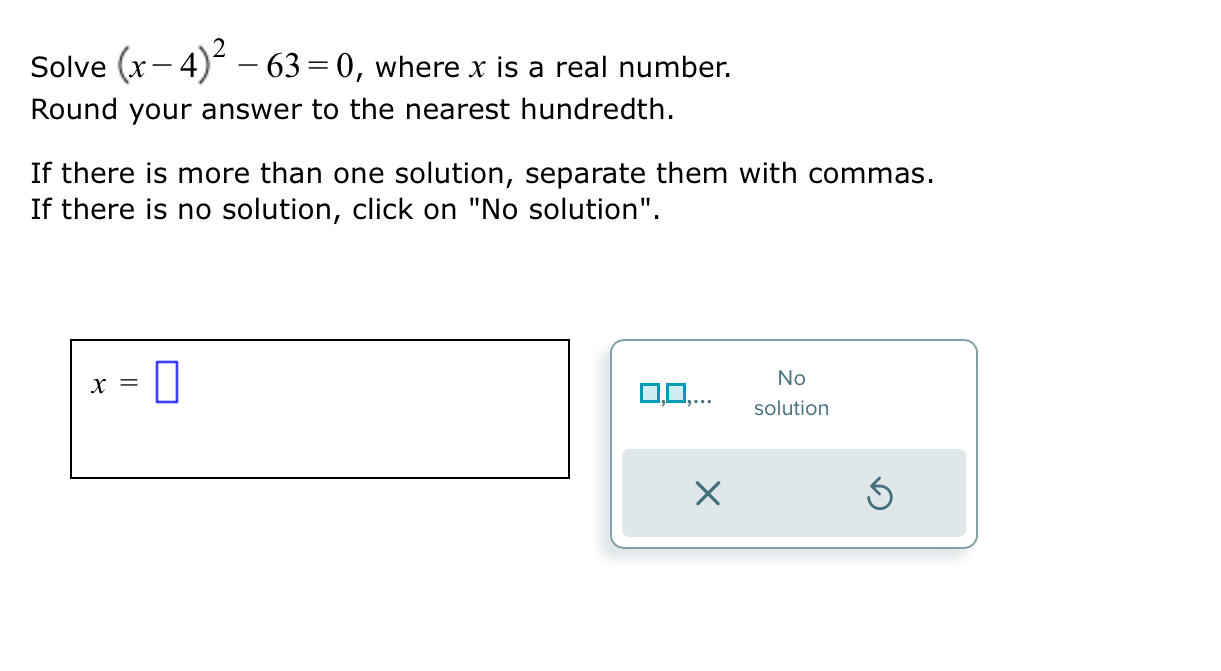This screenshot has width=1221, height=671.
Task: Click inside the answer box after 'x ='
Action: (x=168, y=381)
